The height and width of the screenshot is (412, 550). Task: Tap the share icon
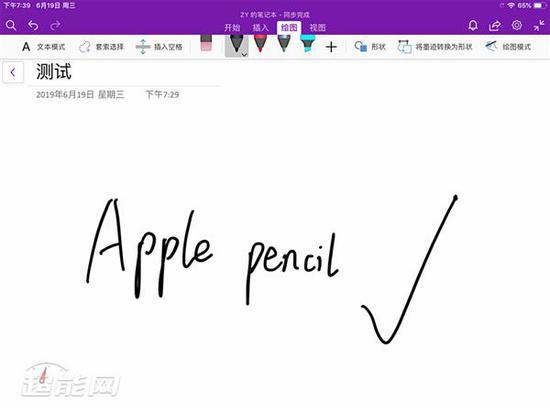coord(495,26)
